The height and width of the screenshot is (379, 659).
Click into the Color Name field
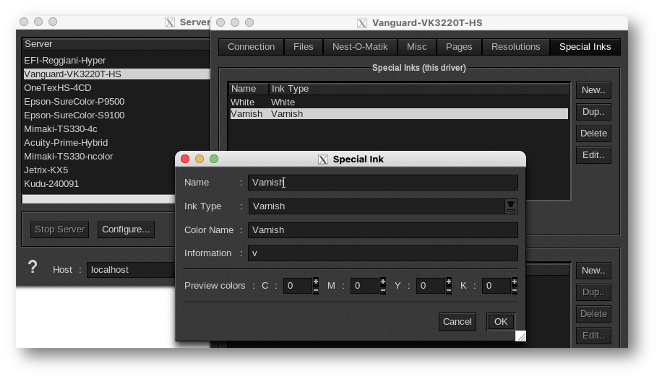[x=382, y=230]
